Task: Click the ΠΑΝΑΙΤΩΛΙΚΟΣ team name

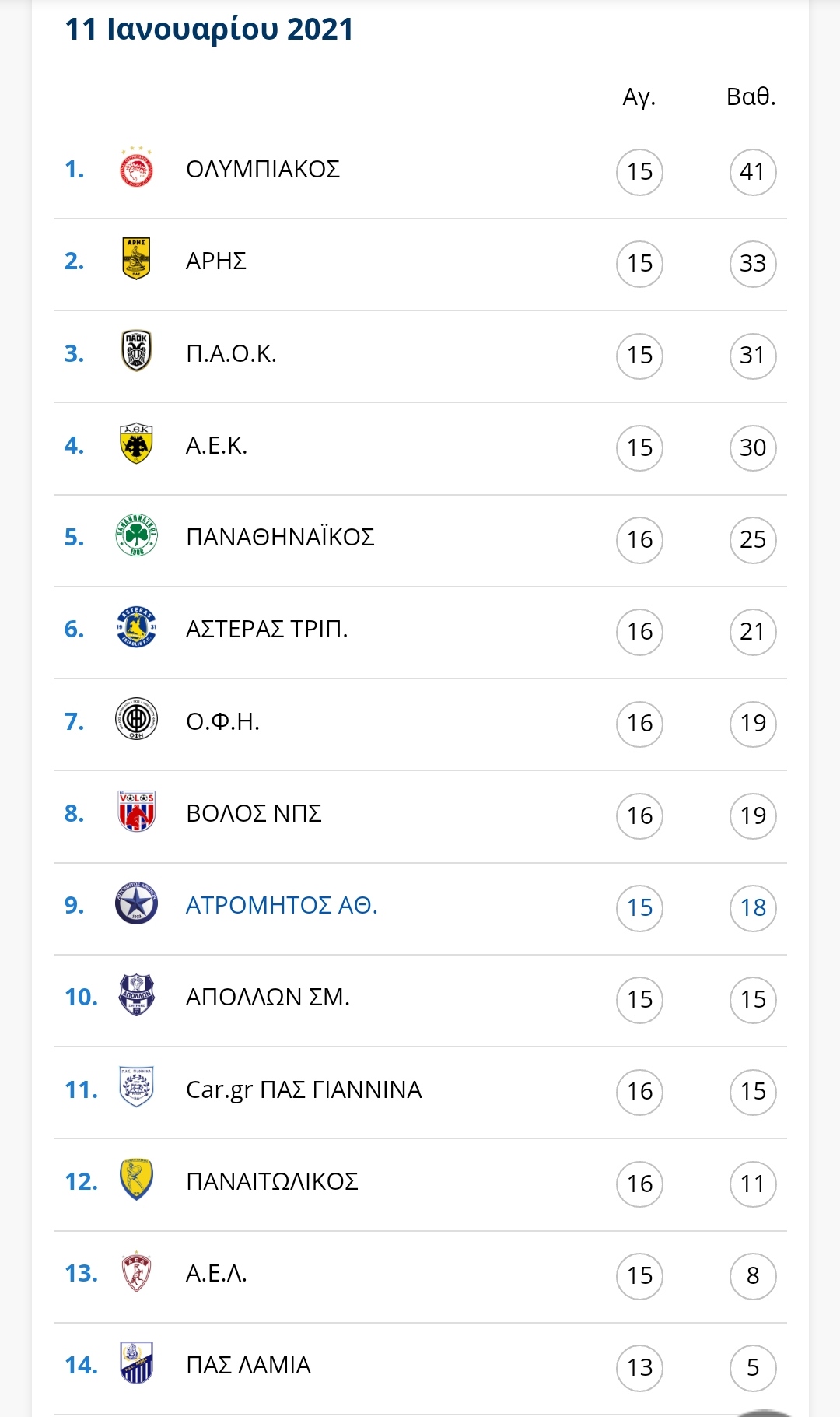Action: tap(272, 1181)
